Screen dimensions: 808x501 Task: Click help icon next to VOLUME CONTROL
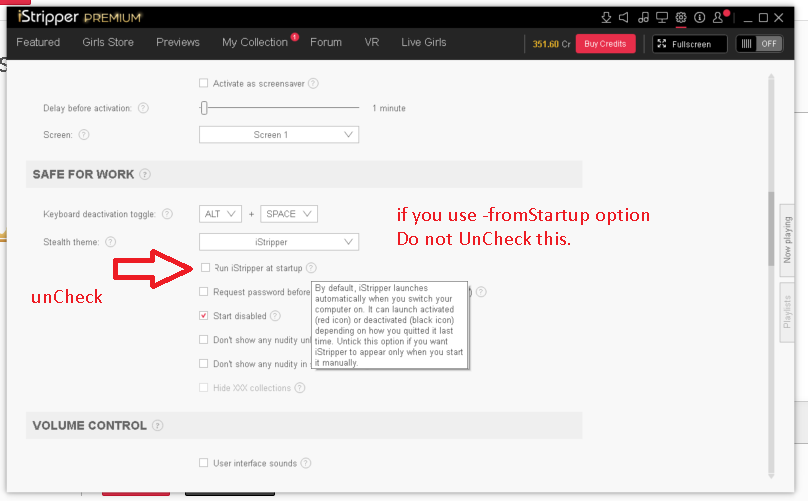coord(158,426)
